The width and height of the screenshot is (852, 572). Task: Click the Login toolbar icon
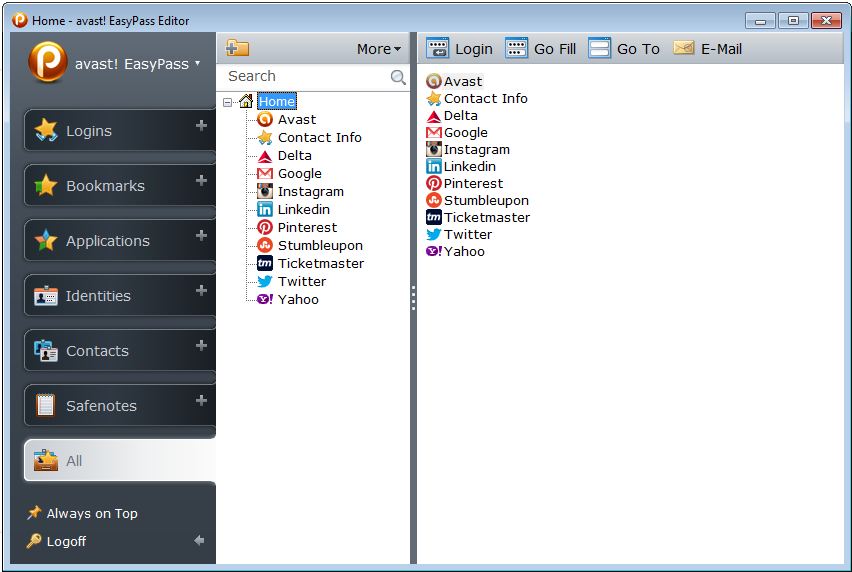[x=437, y=48]
